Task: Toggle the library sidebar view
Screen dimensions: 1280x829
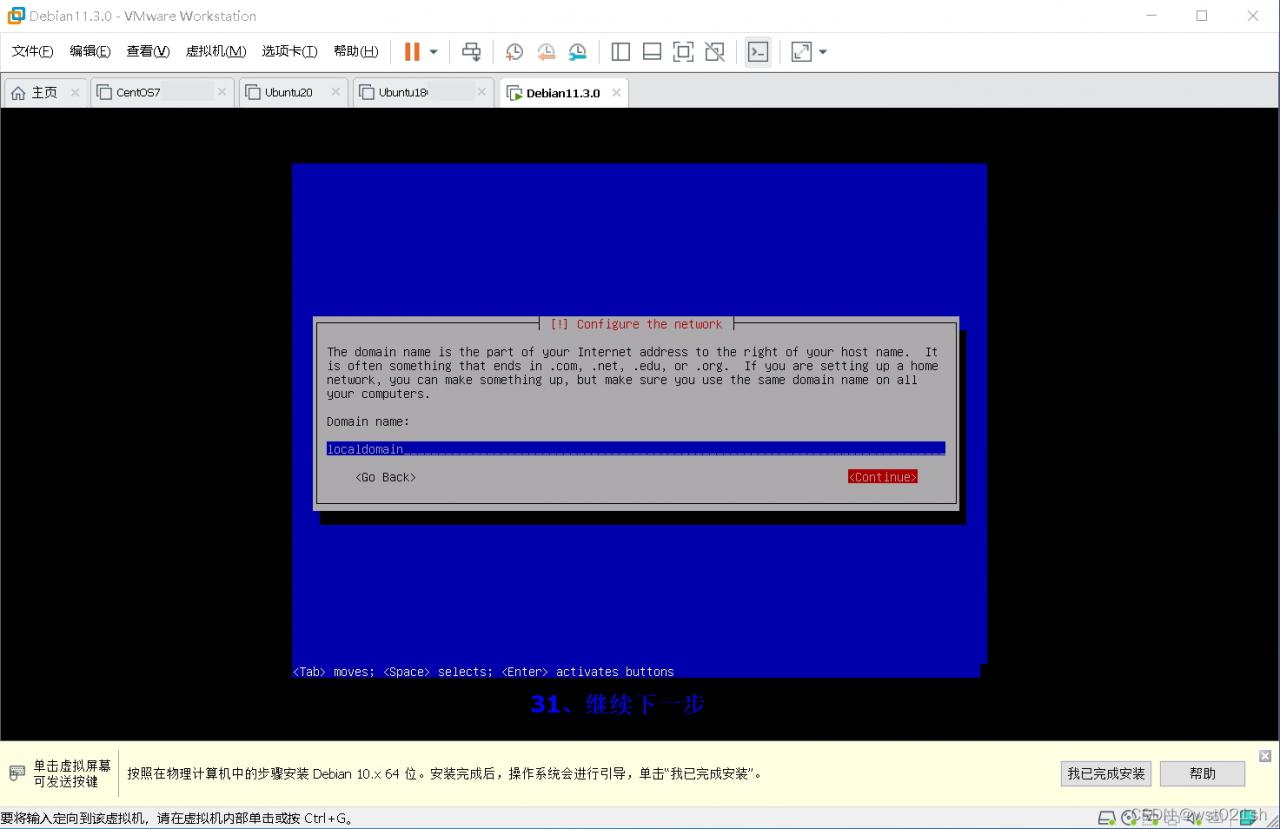Action: tap(620, 52)
